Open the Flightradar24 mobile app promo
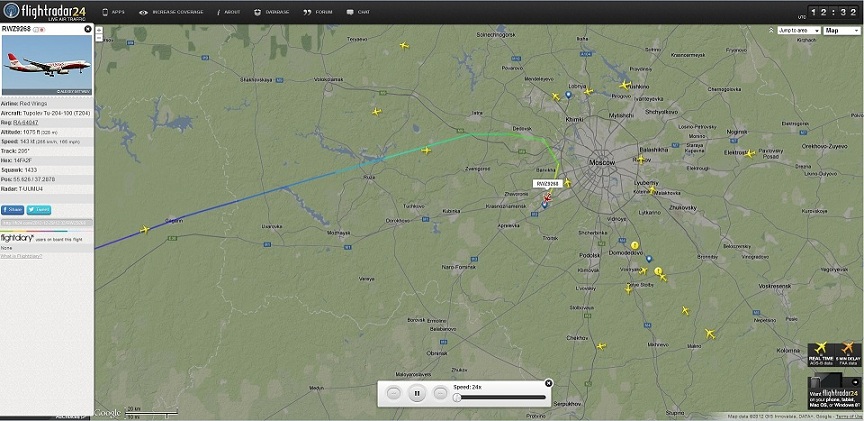The width and height of the screenshot is (864, 421). [834, 393]
